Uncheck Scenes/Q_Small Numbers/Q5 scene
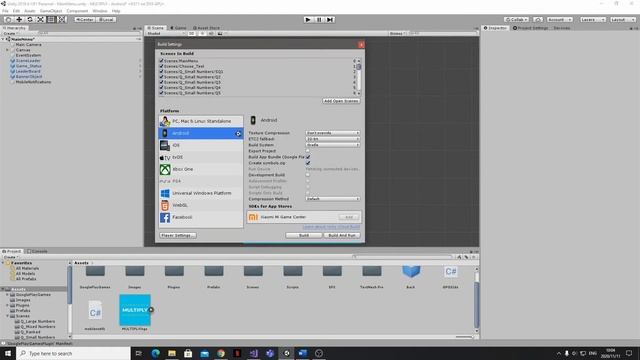The image size is (640, 360). click(x=161, y=93)
